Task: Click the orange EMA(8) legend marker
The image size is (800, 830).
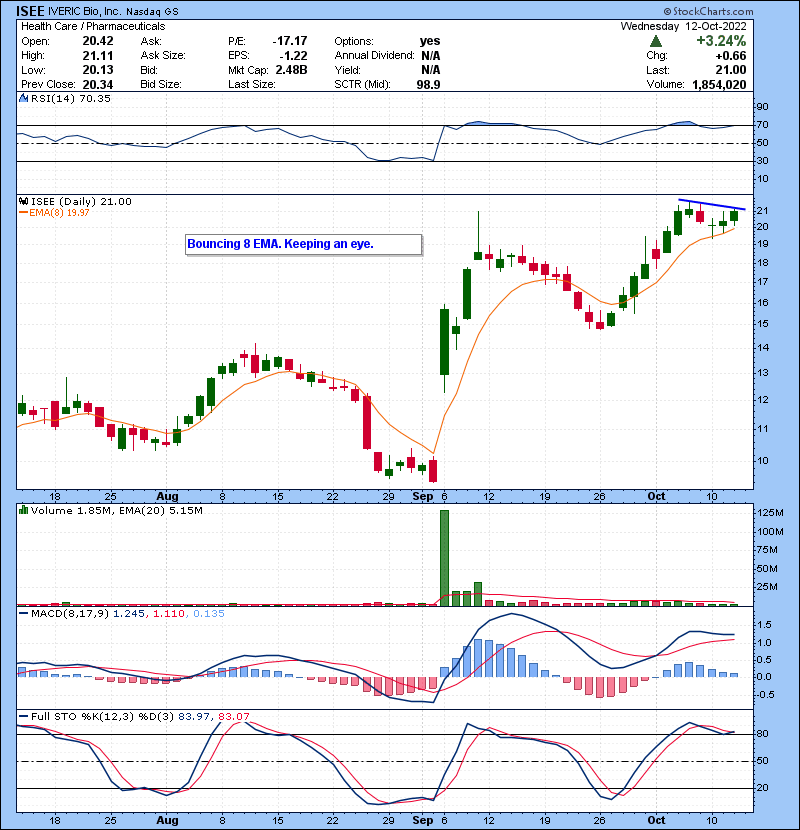Action: 23,212
